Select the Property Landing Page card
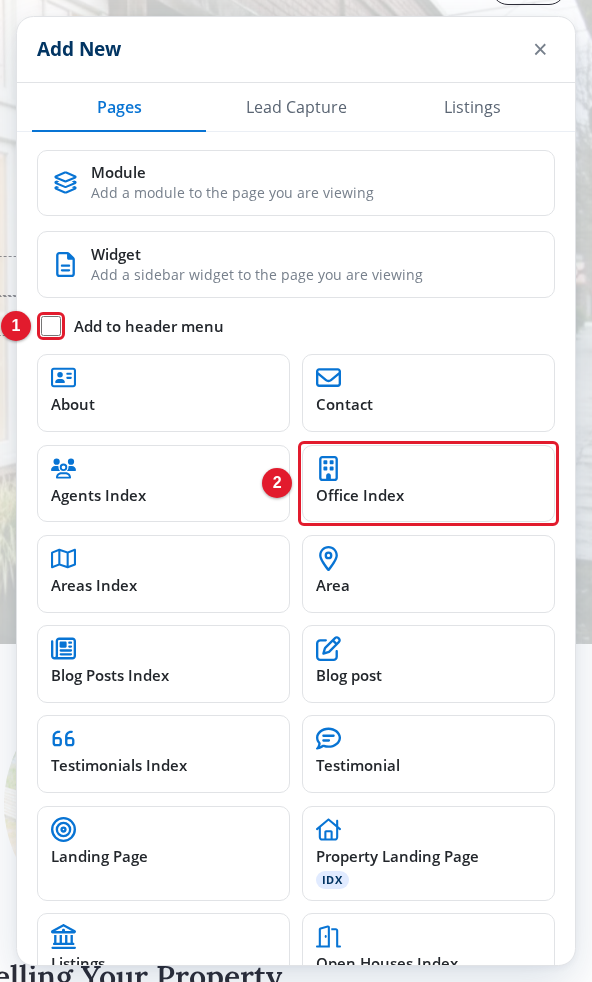 (428, 854)
